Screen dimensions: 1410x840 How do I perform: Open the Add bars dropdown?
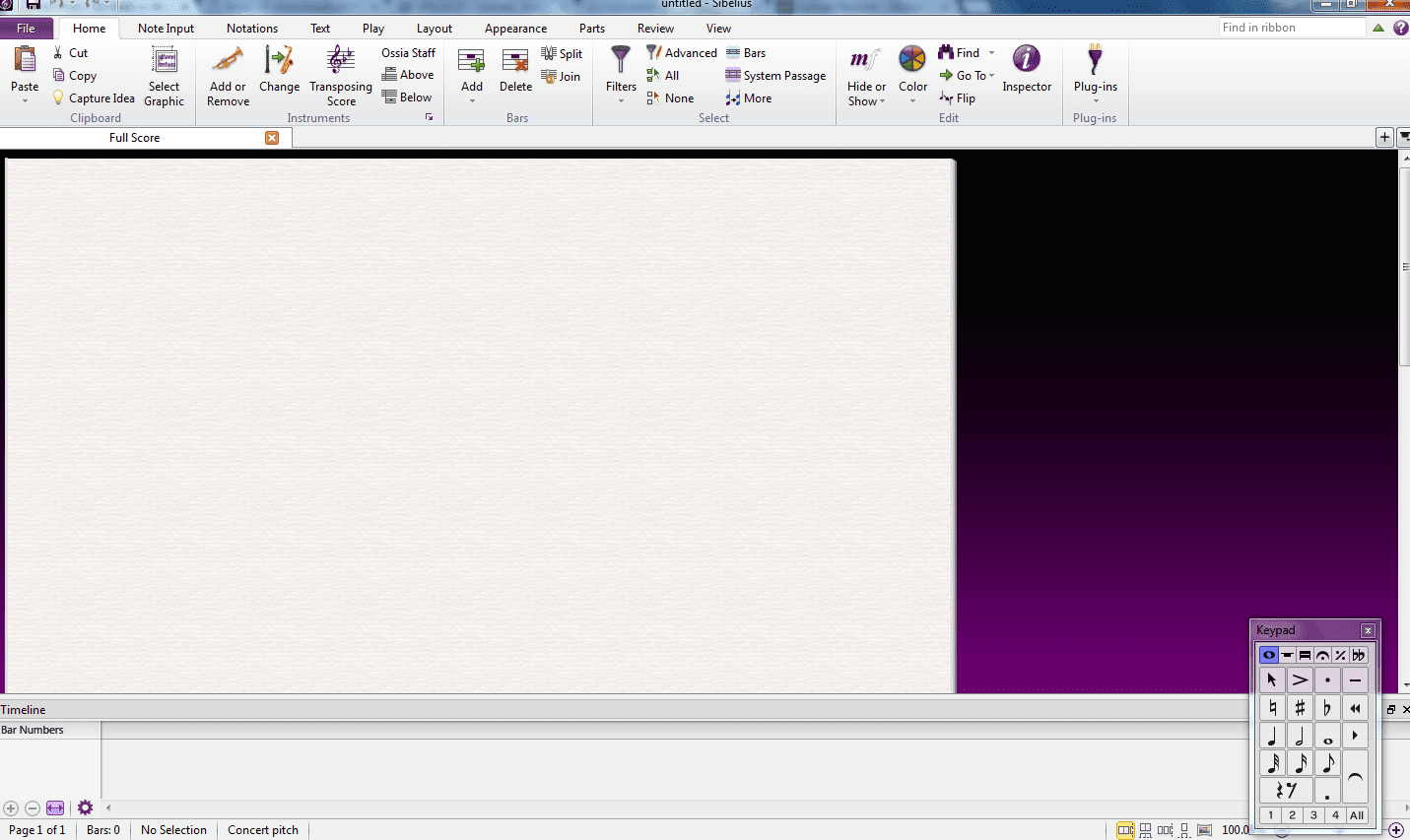pyautogui.click(x=472, y=100)
